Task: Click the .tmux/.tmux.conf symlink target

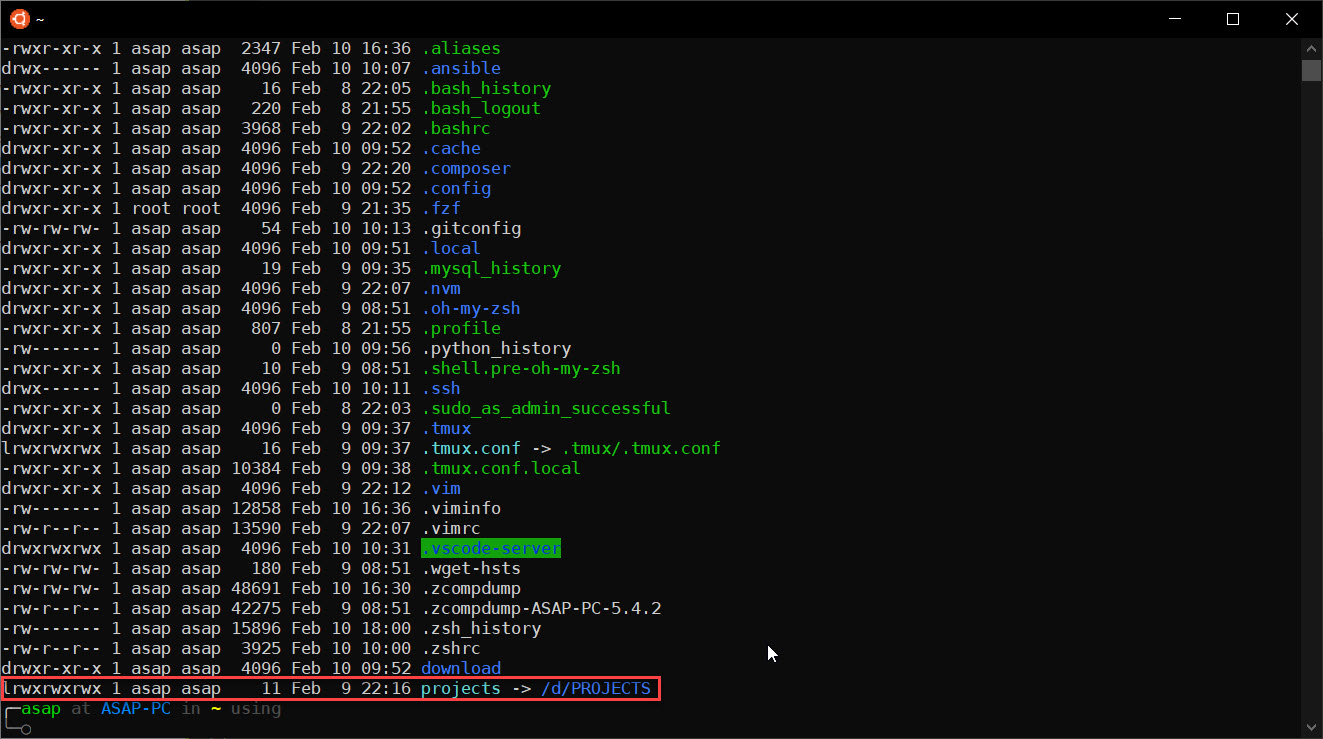Action: point(641,448)
